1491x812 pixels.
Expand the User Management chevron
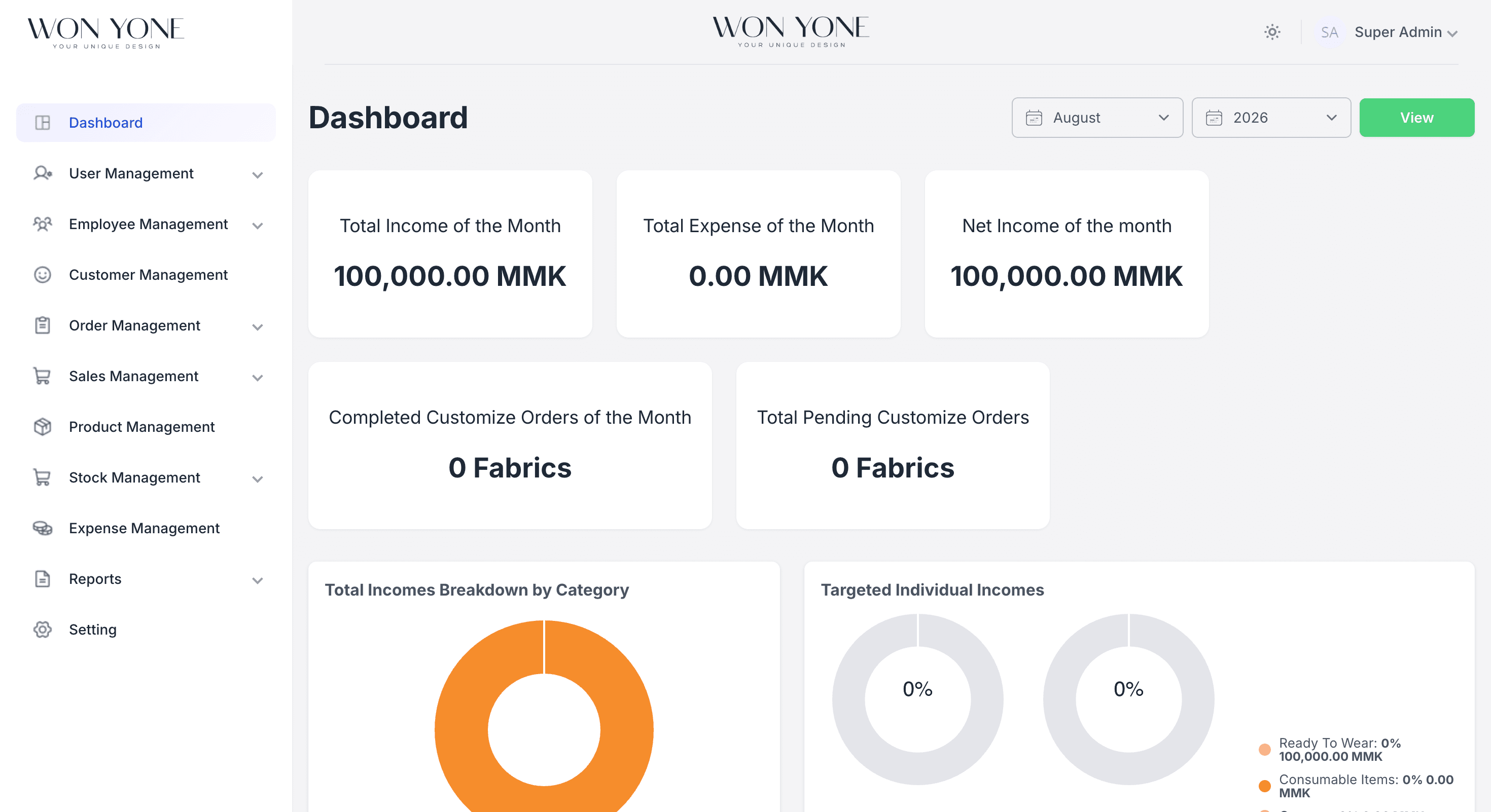(258, 175)
